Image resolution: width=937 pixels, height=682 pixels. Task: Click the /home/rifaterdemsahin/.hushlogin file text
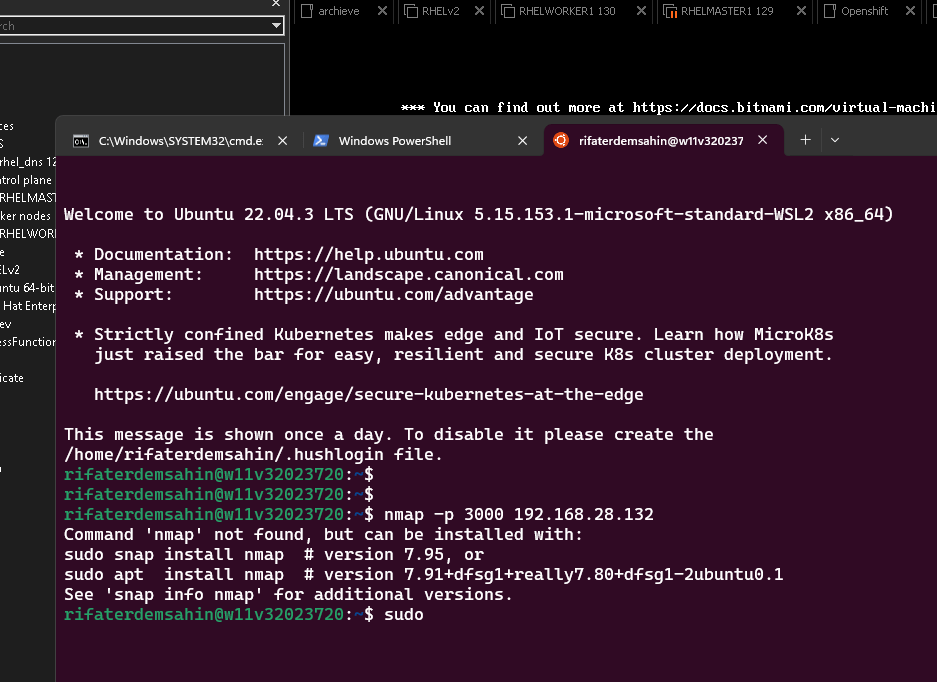253,454
